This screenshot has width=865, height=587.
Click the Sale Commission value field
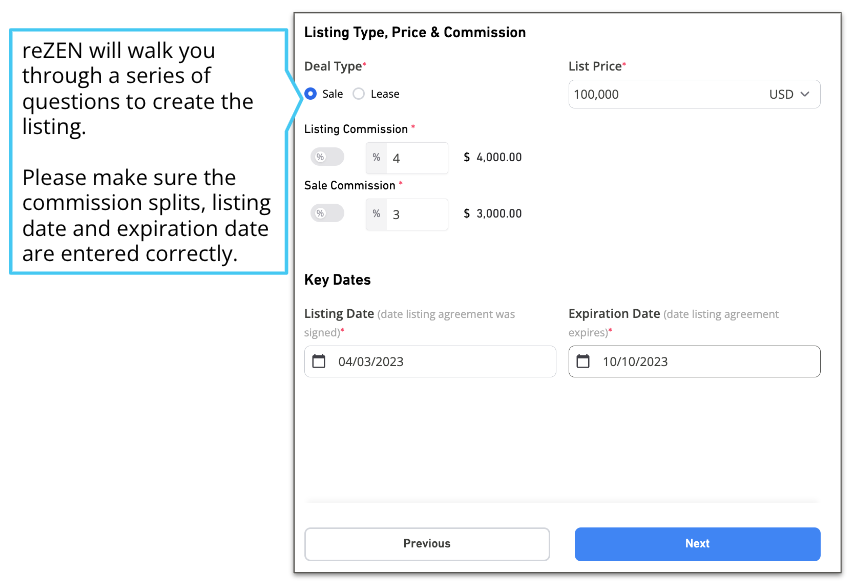pyautogui.click(x=417, y=215)
